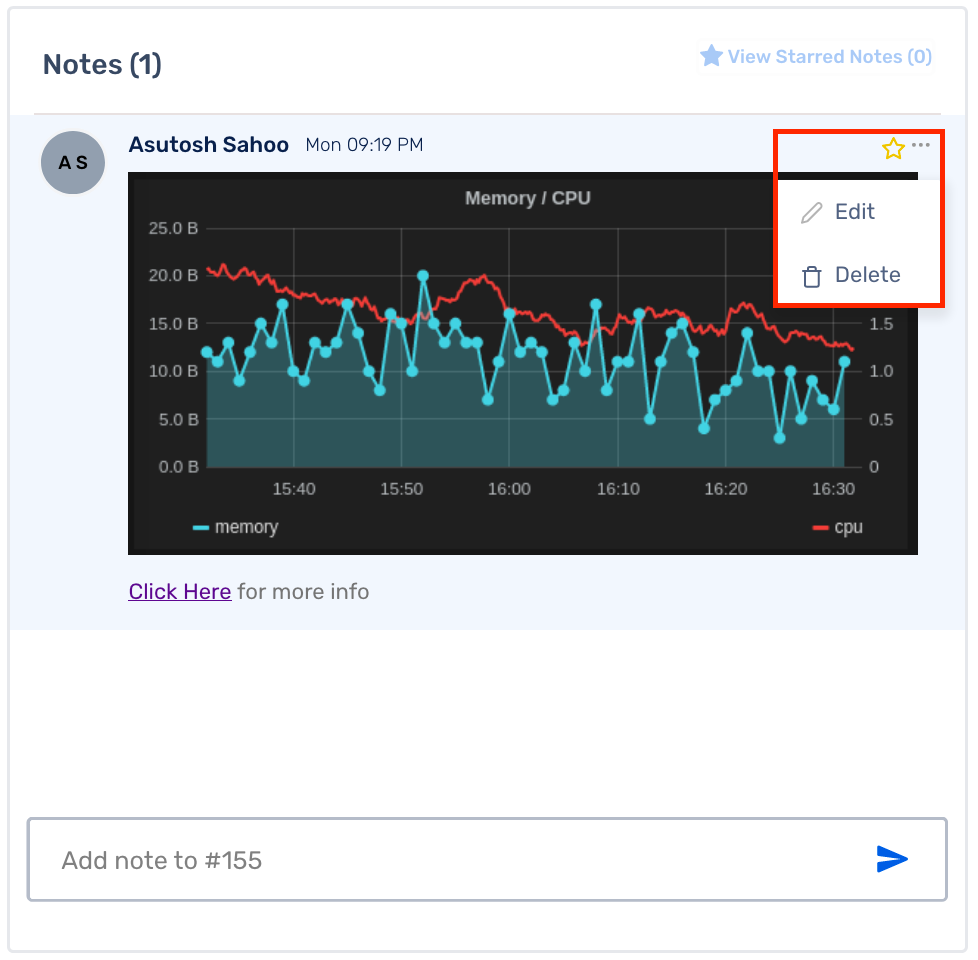Open the three-dot note options menu
The height and width of the screenshot is (960, 978).
click(921, 145)
